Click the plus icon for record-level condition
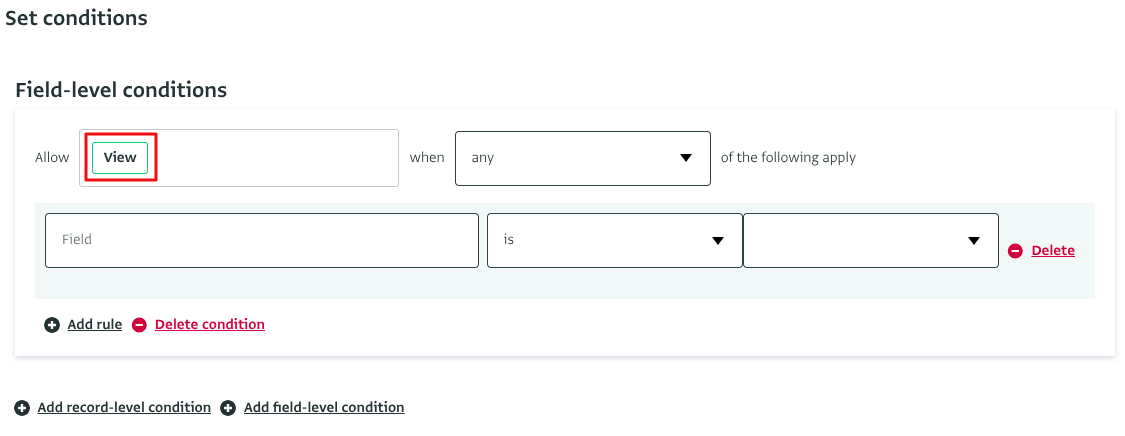Screen dimensions: 1125x436 tap(22, 408)
